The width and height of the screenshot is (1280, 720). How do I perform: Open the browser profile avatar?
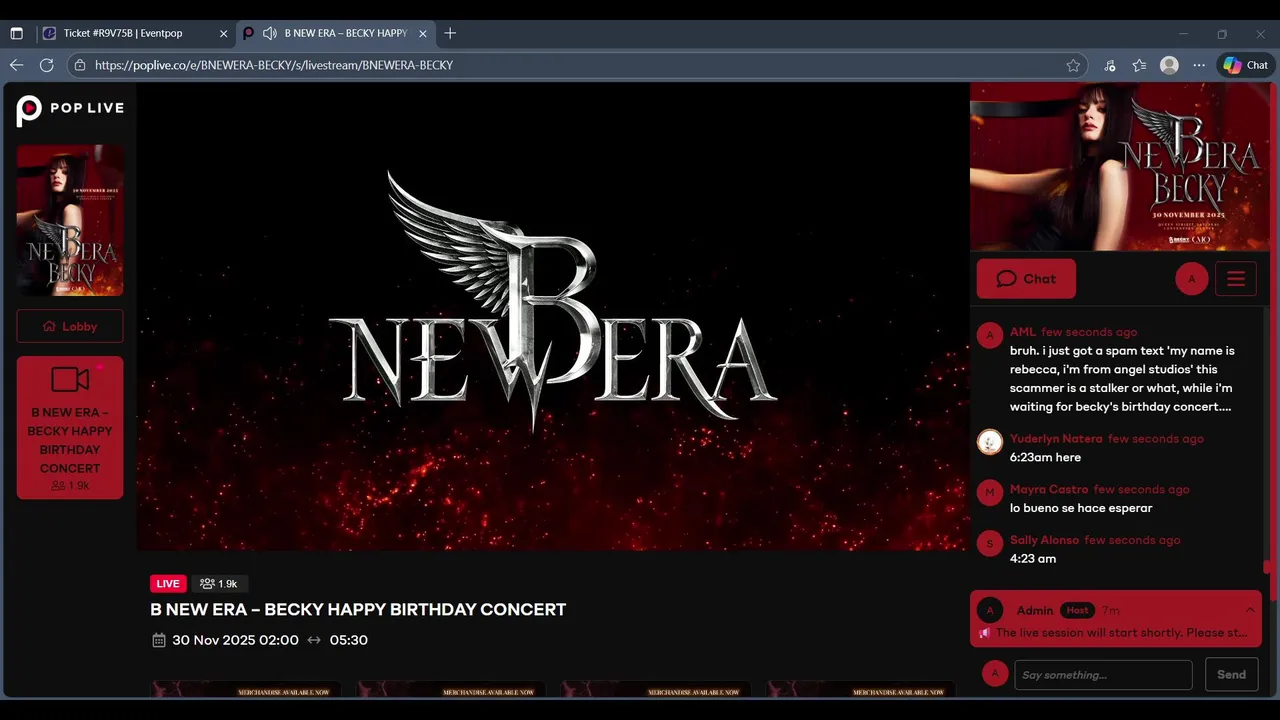pyautogui.click(x=1169, y=65)
